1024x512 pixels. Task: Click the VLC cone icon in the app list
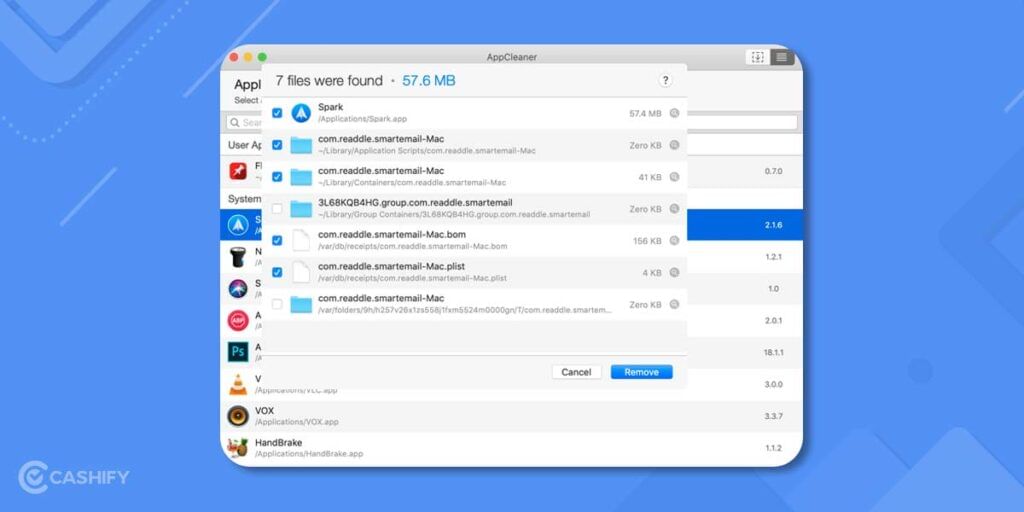click(238, 384)
